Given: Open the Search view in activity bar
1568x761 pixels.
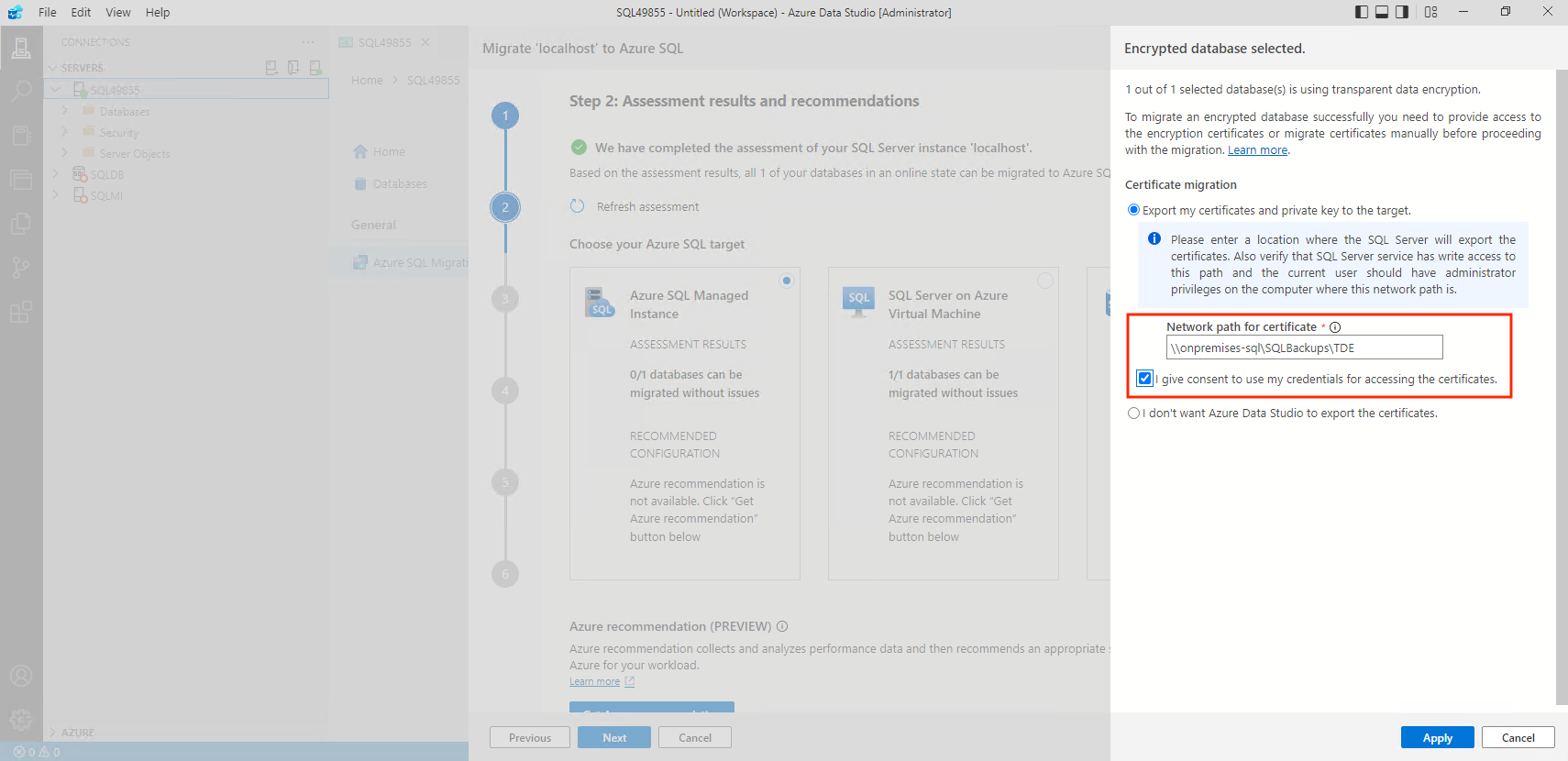Looking at the screenshot, I should coord(21,92).
